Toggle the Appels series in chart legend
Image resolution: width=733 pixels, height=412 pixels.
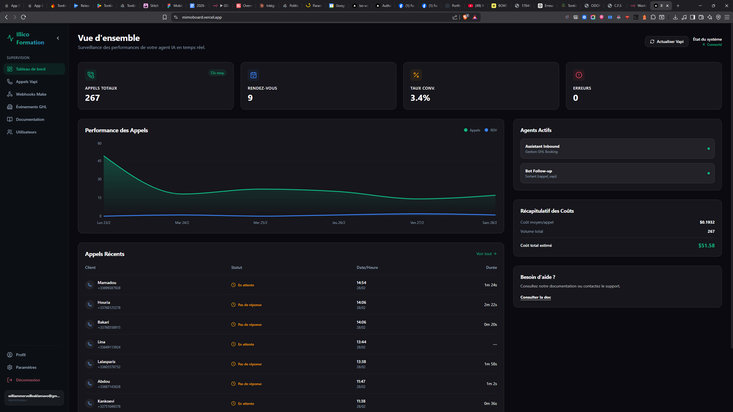472,130
